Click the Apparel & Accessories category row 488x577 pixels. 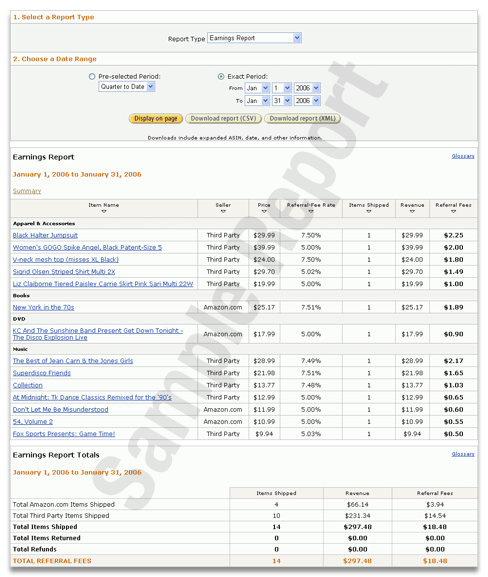point(244,223)
